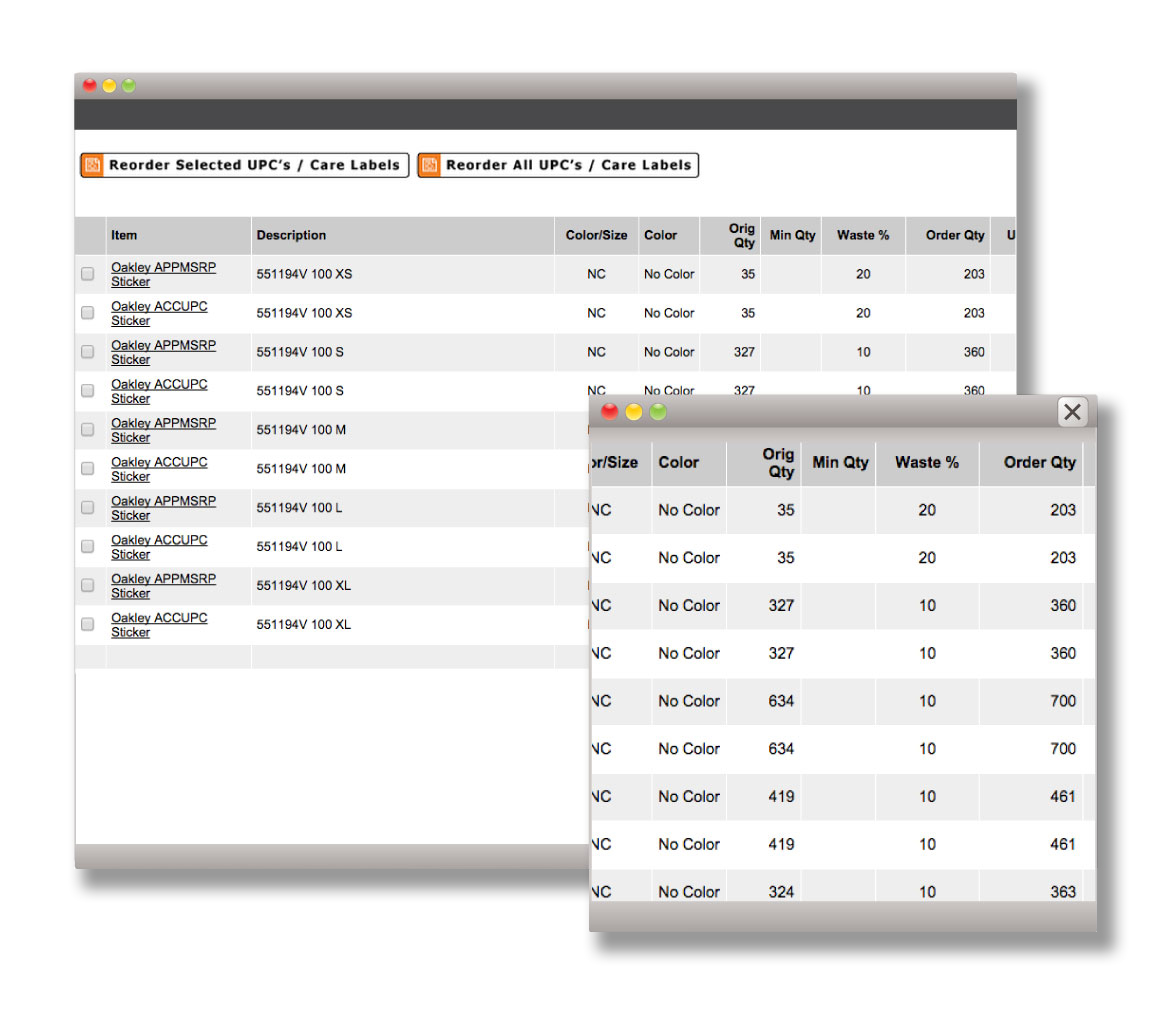Screen dimensions: 1170x1012
Task: Click Waste % column header in back window
Action: [x=863, y=235]
